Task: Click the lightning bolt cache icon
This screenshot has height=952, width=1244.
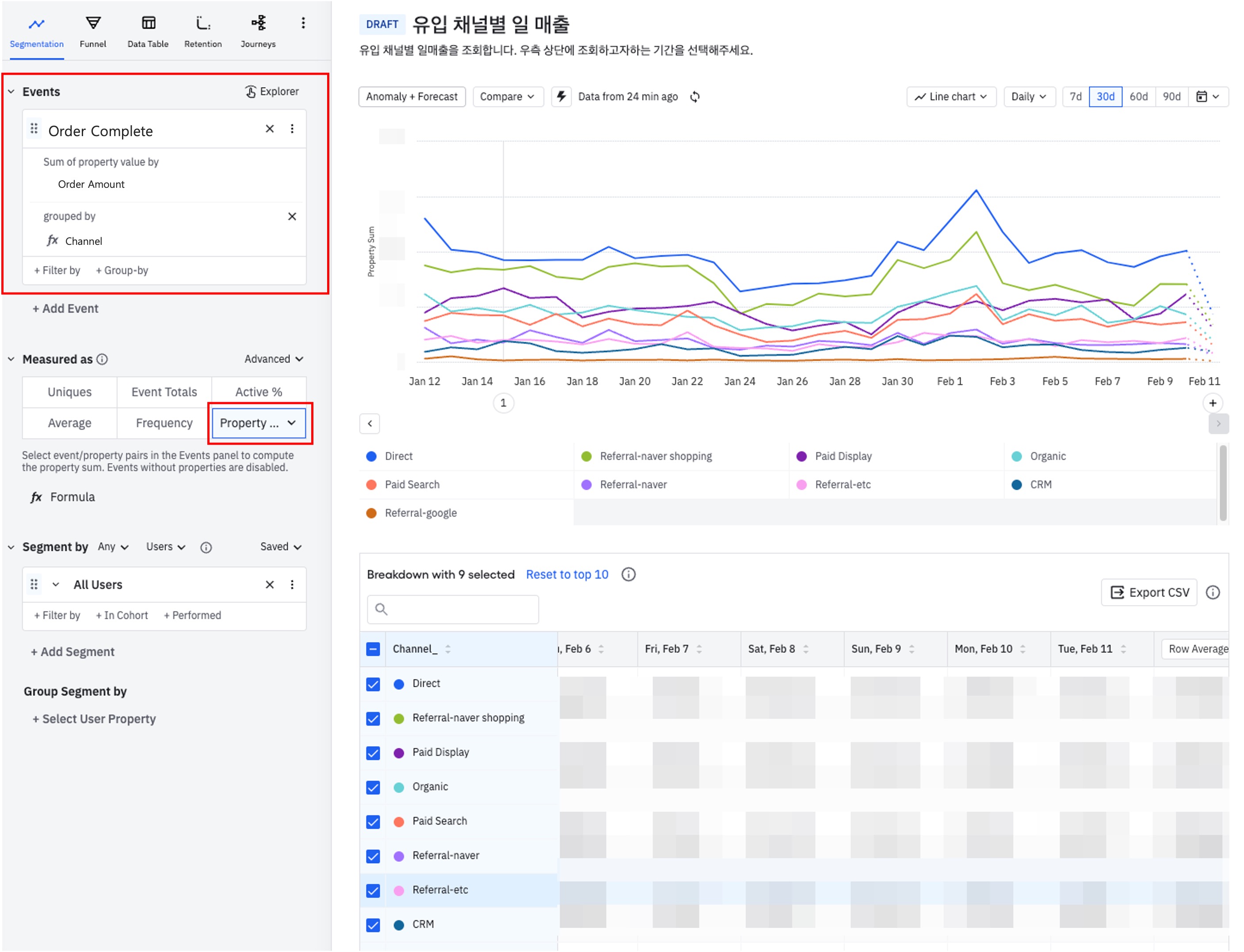Action: (561, 97)
